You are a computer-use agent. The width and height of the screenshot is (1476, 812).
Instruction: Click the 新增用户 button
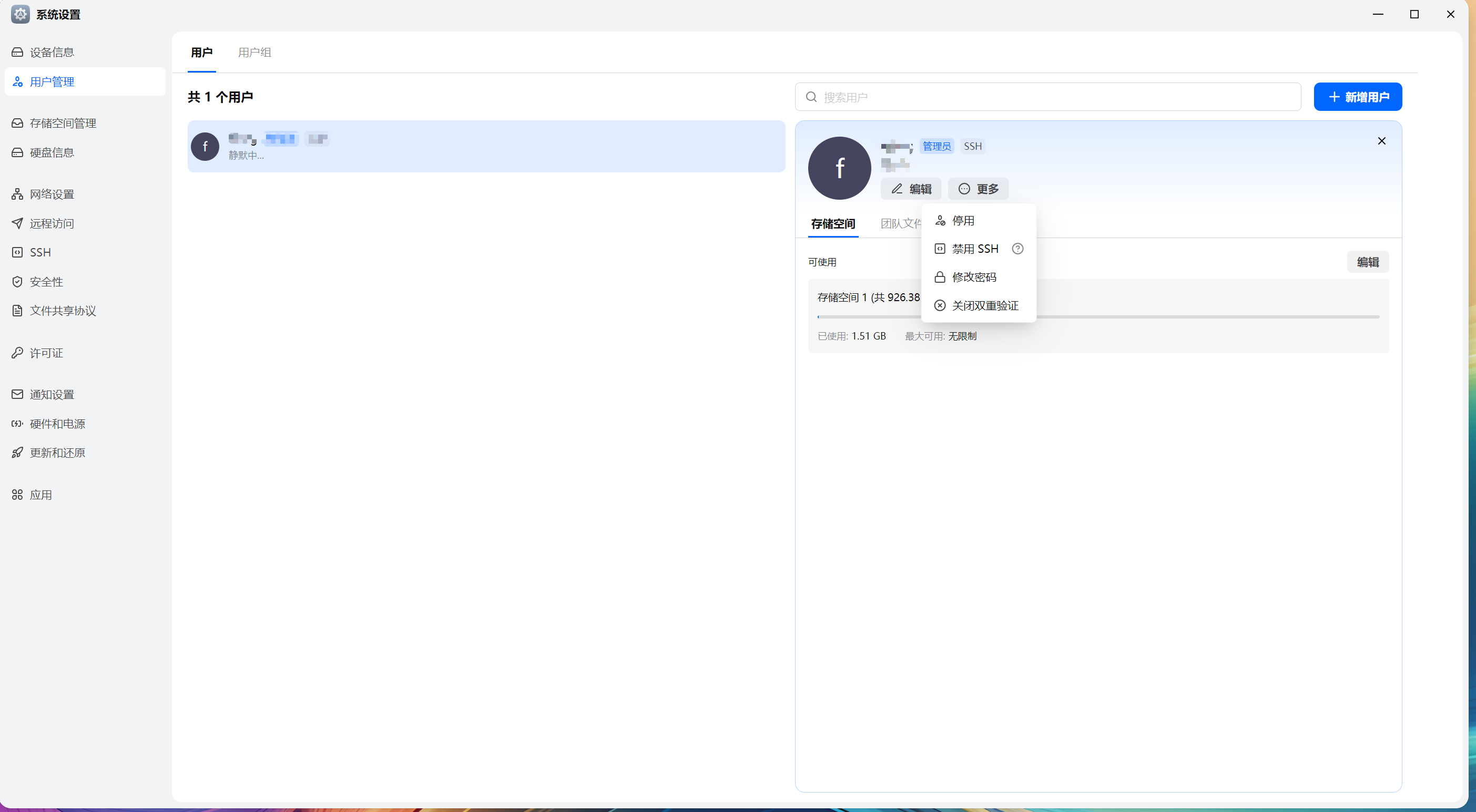[x=1357, y=97]
